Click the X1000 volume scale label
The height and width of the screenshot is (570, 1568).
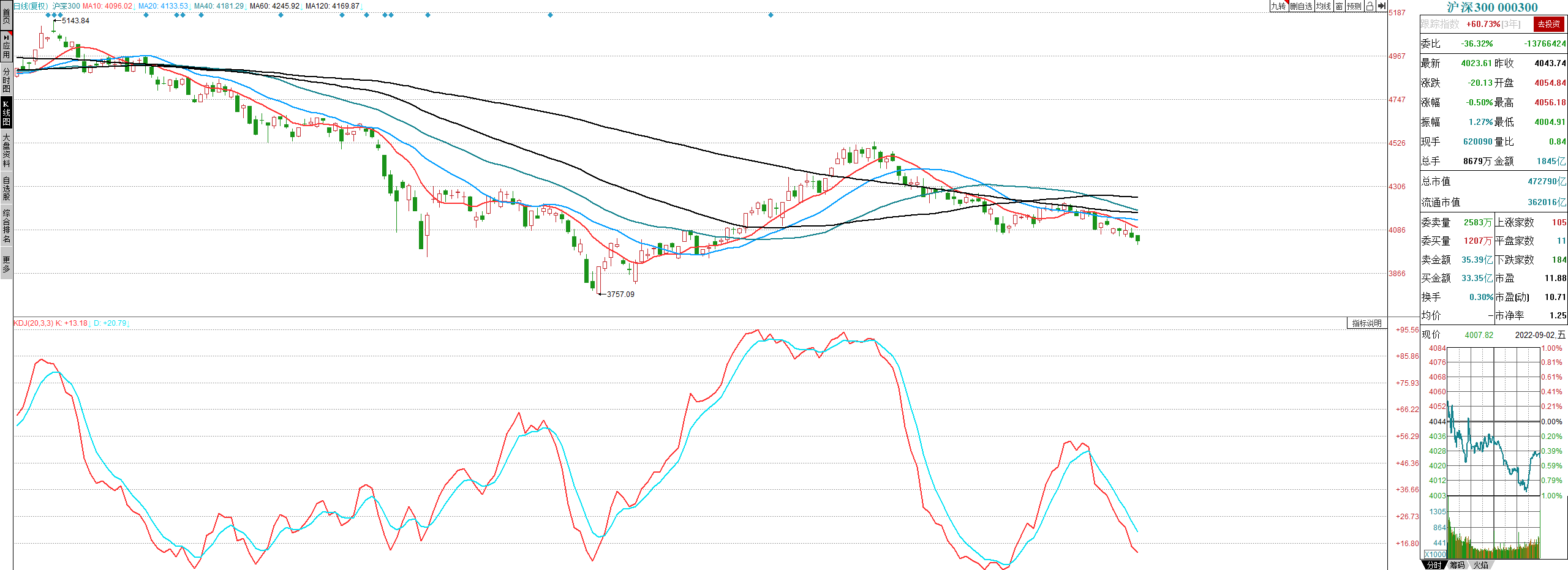pos(1435,554)
